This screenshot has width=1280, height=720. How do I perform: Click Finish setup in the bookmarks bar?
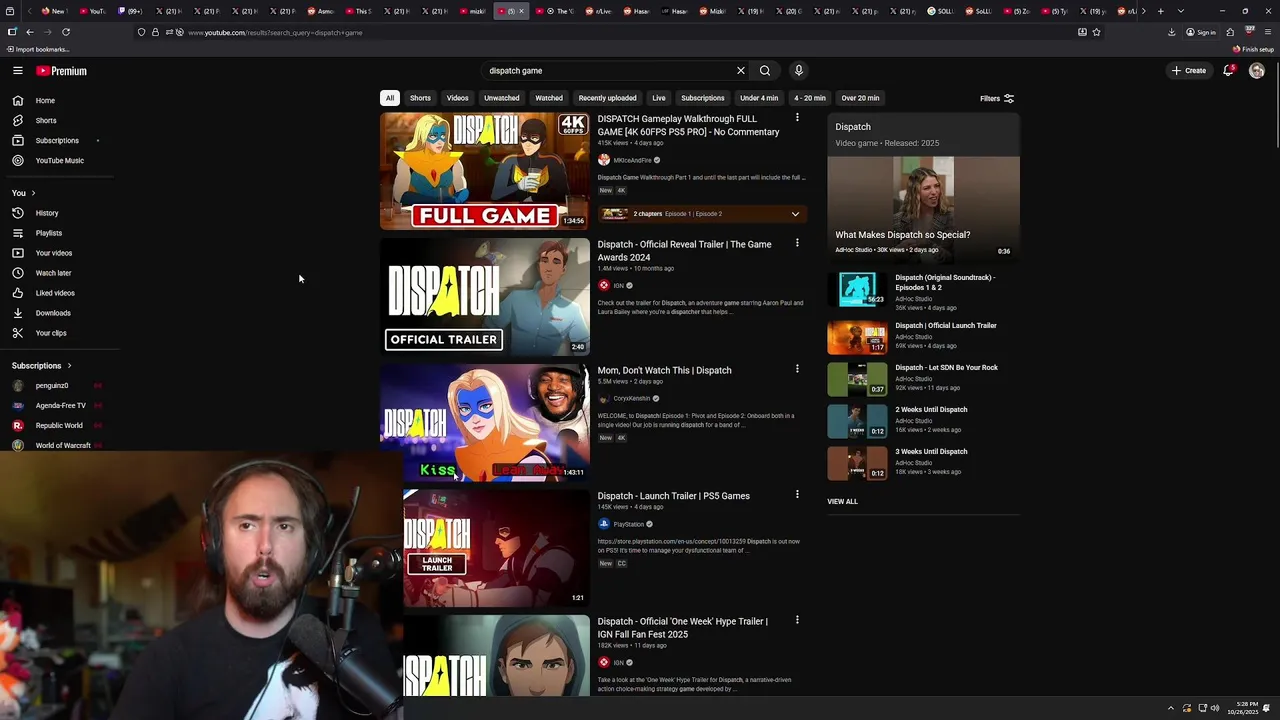pyautogui.click(x=1253, y=49)
